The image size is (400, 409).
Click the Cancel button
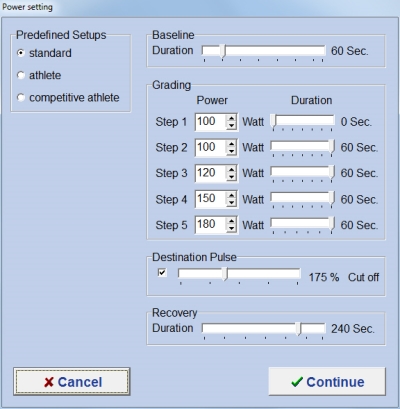point(72,382)
